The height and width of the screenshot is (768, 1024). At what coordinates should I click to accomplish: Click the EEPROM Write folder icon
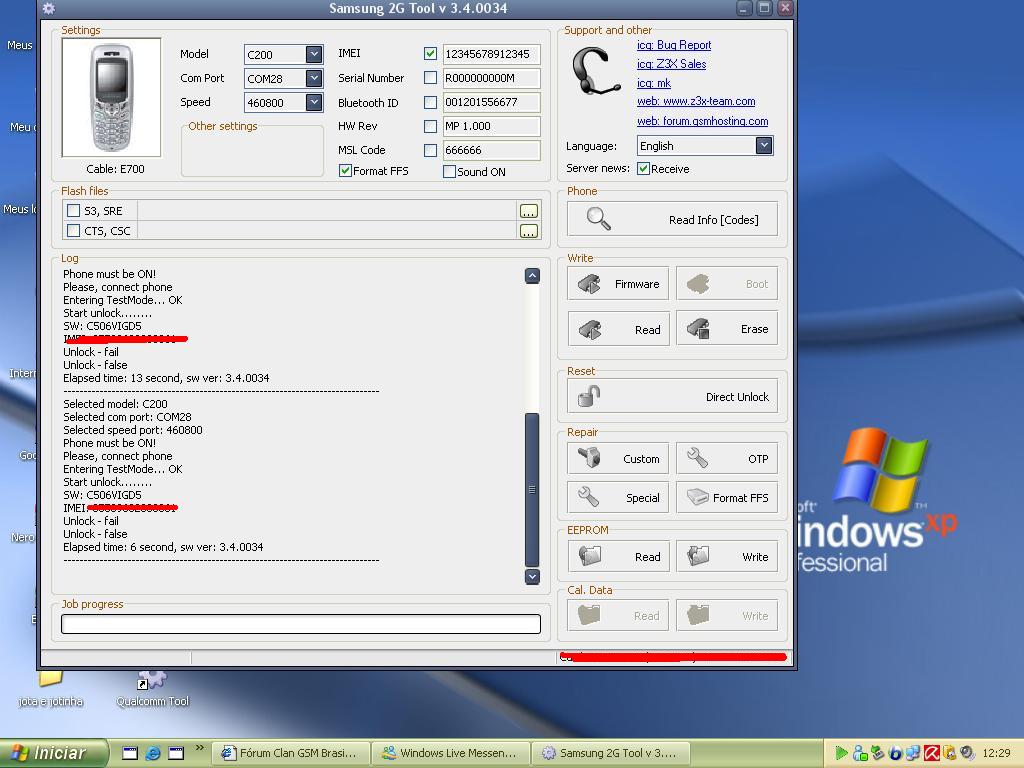coord(697,556)
